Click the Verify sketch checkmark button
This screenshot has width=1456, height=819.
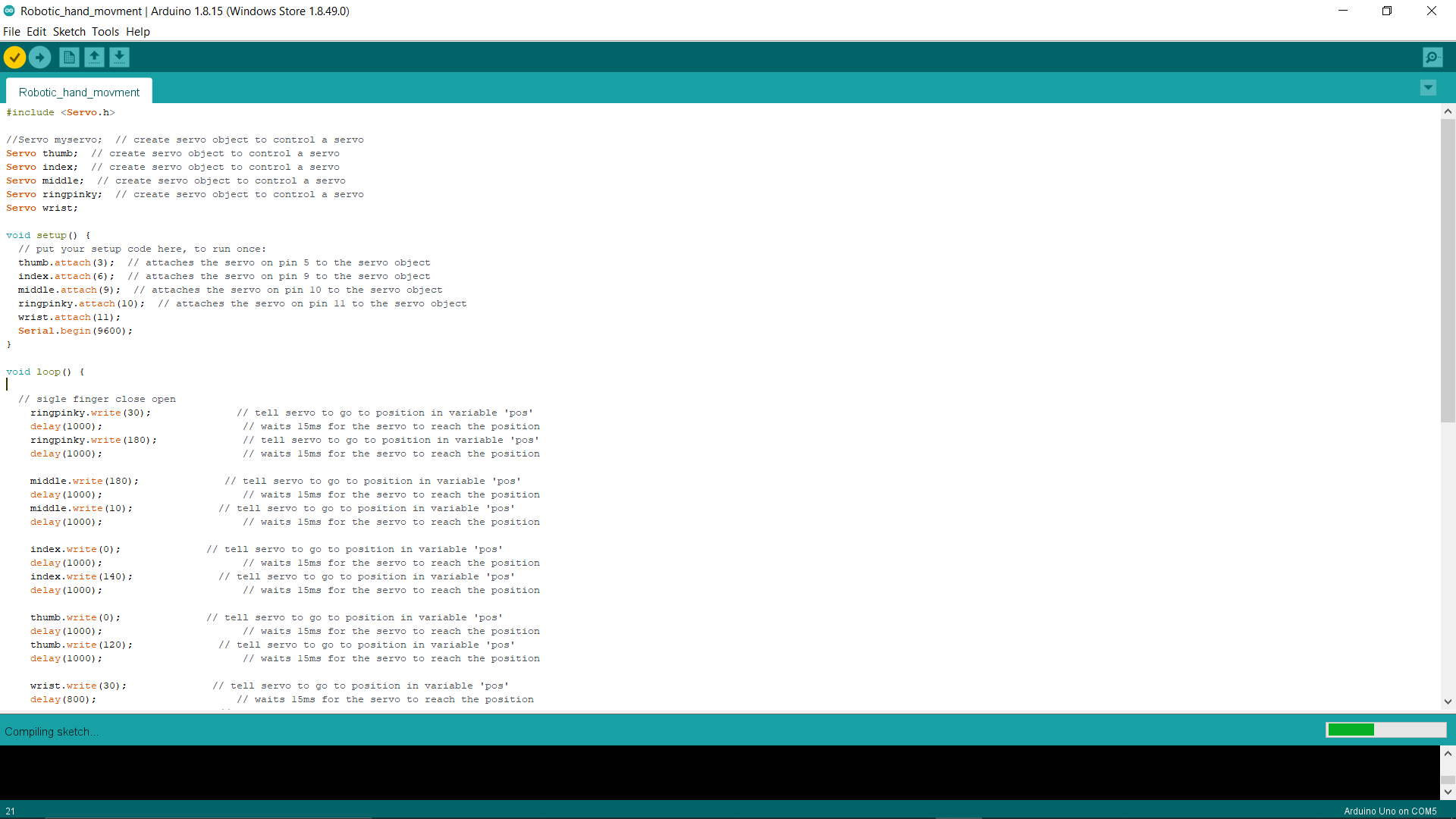(14, 58)
